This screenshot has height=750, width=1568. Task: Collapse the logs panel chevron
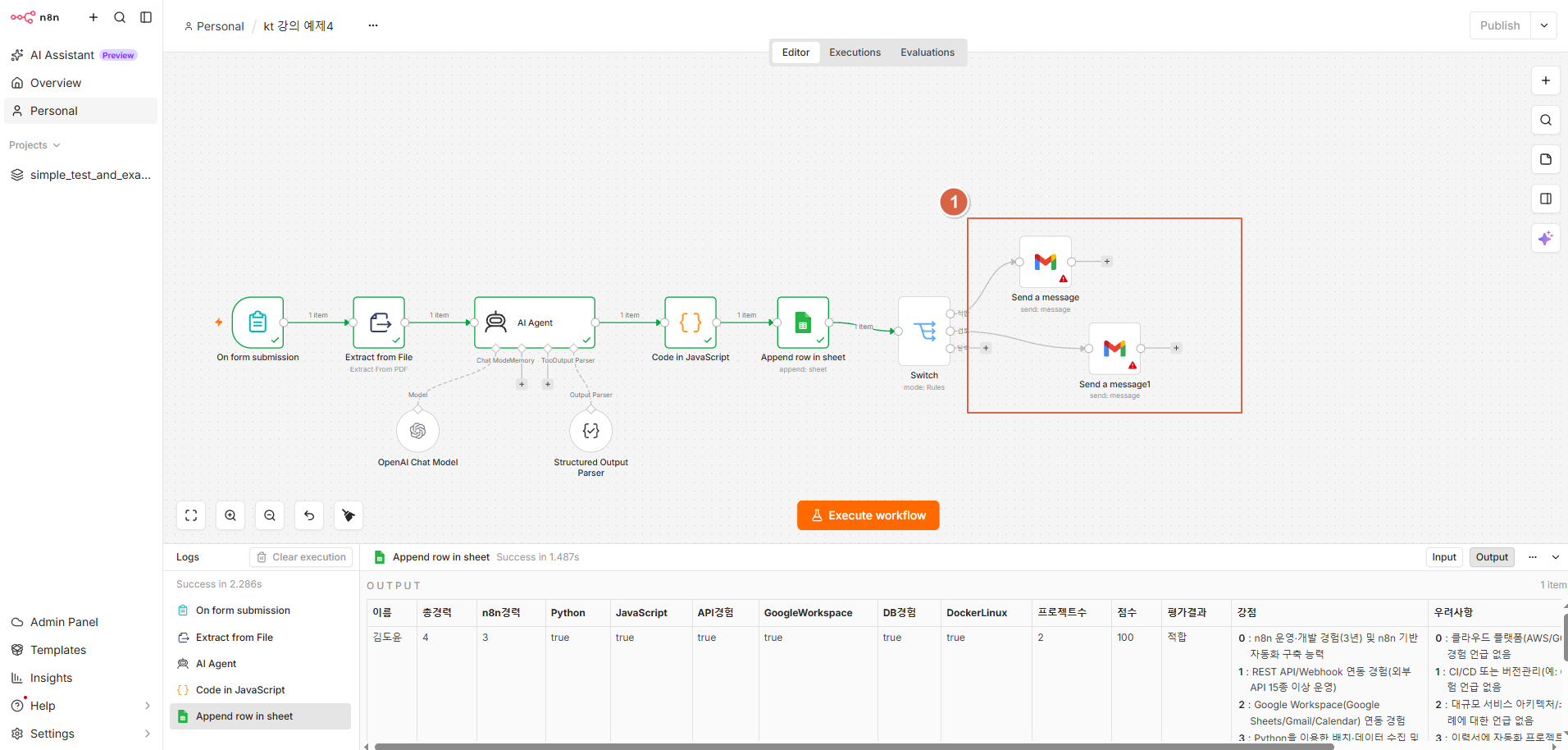[1556, 557]
